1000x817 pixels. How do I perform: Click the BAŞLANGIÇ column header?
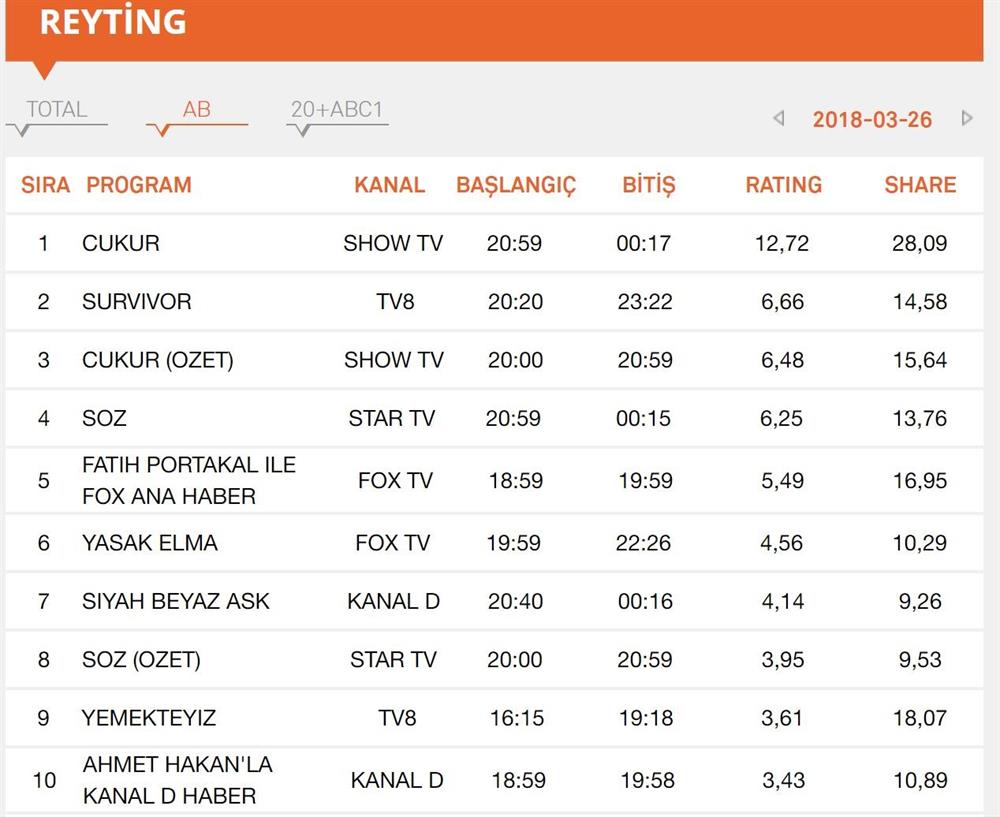click(x=516, y=185)
